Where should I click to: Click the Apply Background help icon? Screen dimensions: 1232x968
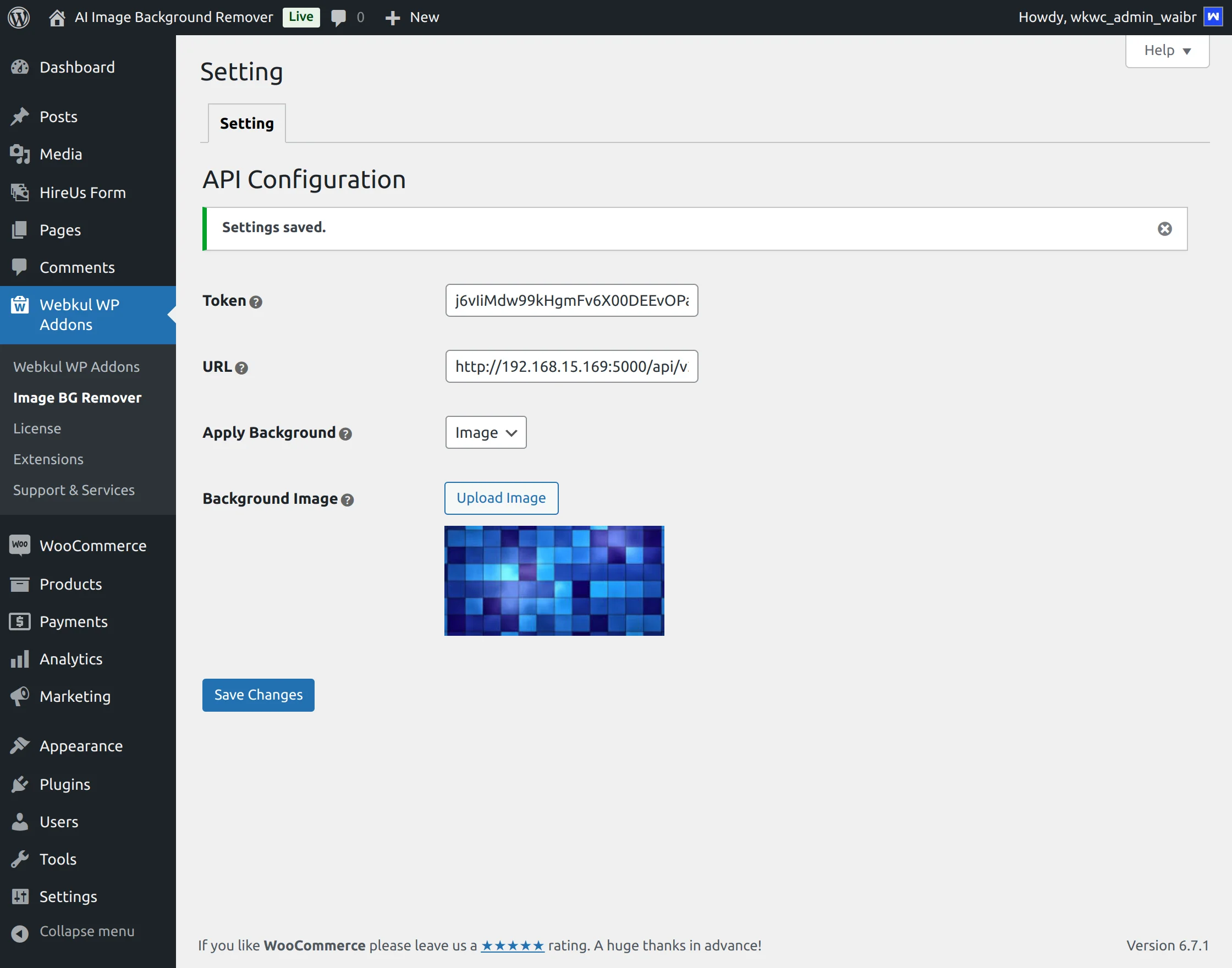(345, 434)
